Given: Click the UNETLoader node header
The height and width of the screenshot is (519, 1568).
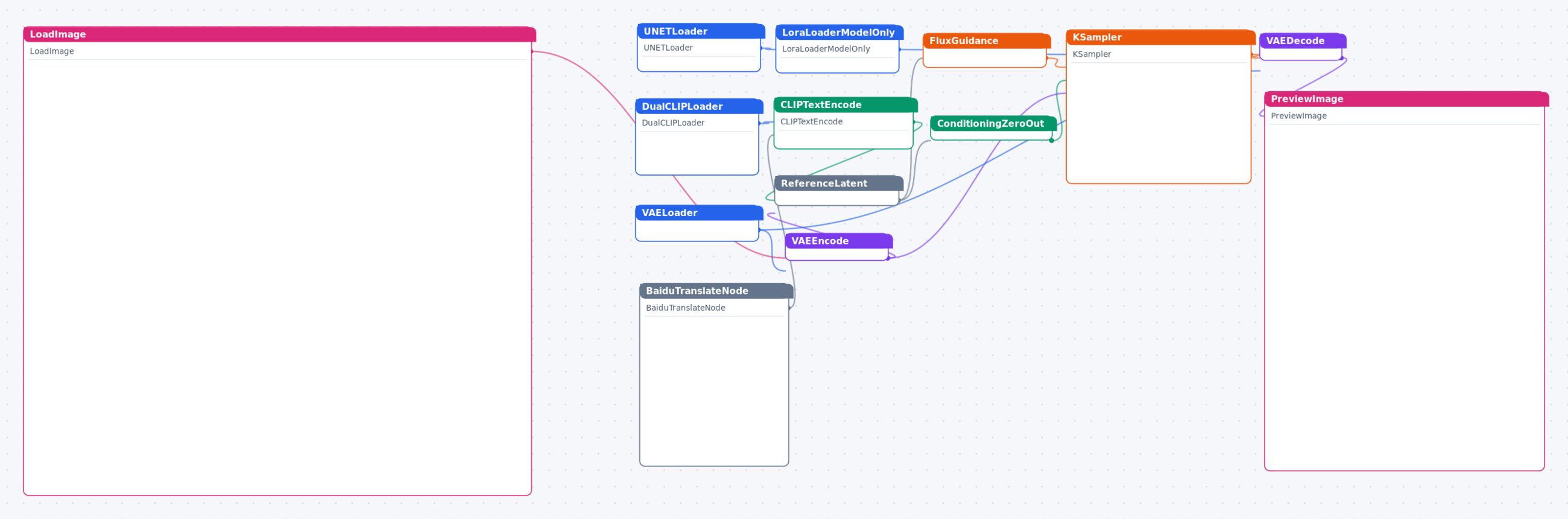Looking at the screenshot, I should tap(701, 31).
